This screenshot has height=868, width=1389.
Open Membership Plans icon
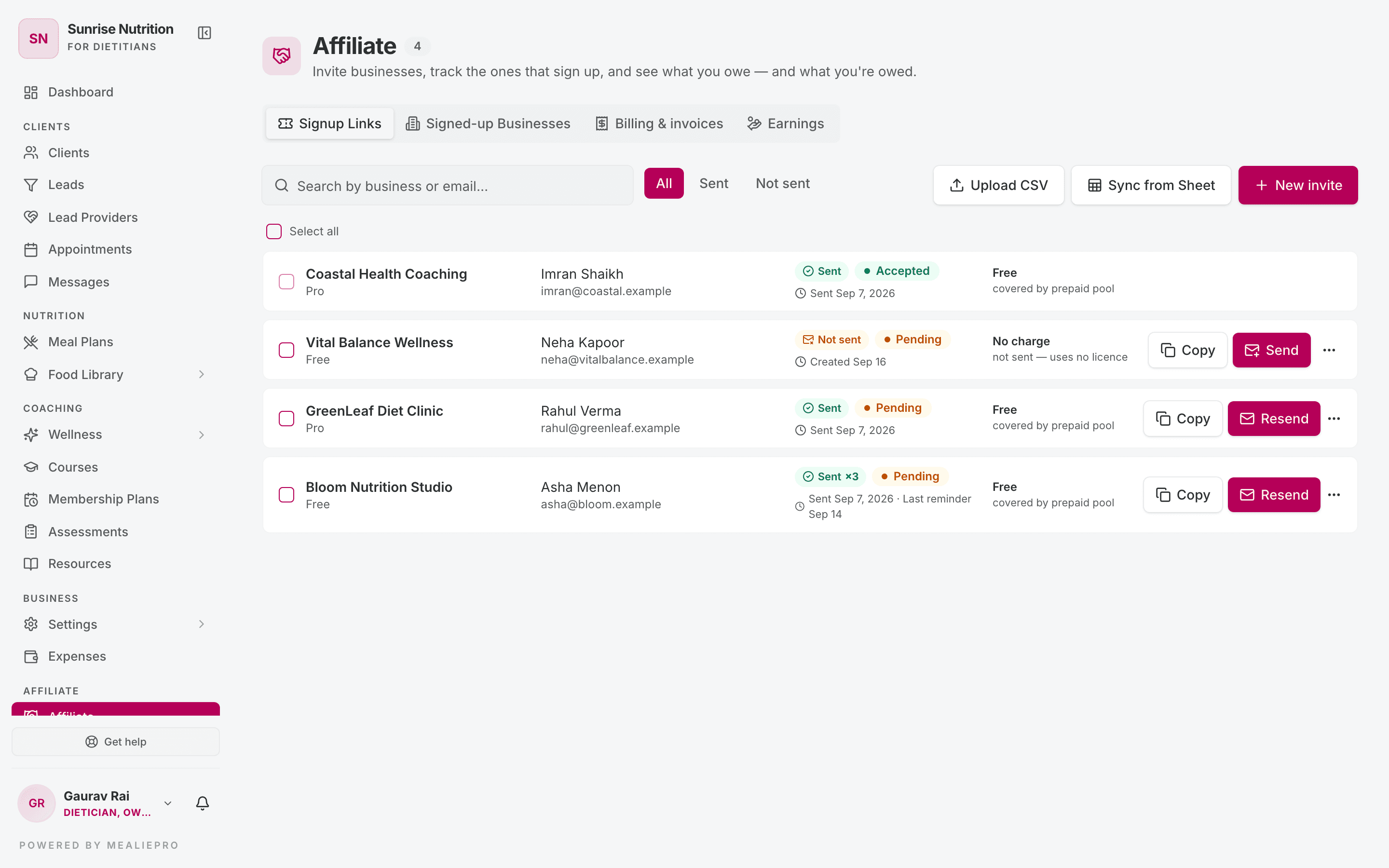31,500
